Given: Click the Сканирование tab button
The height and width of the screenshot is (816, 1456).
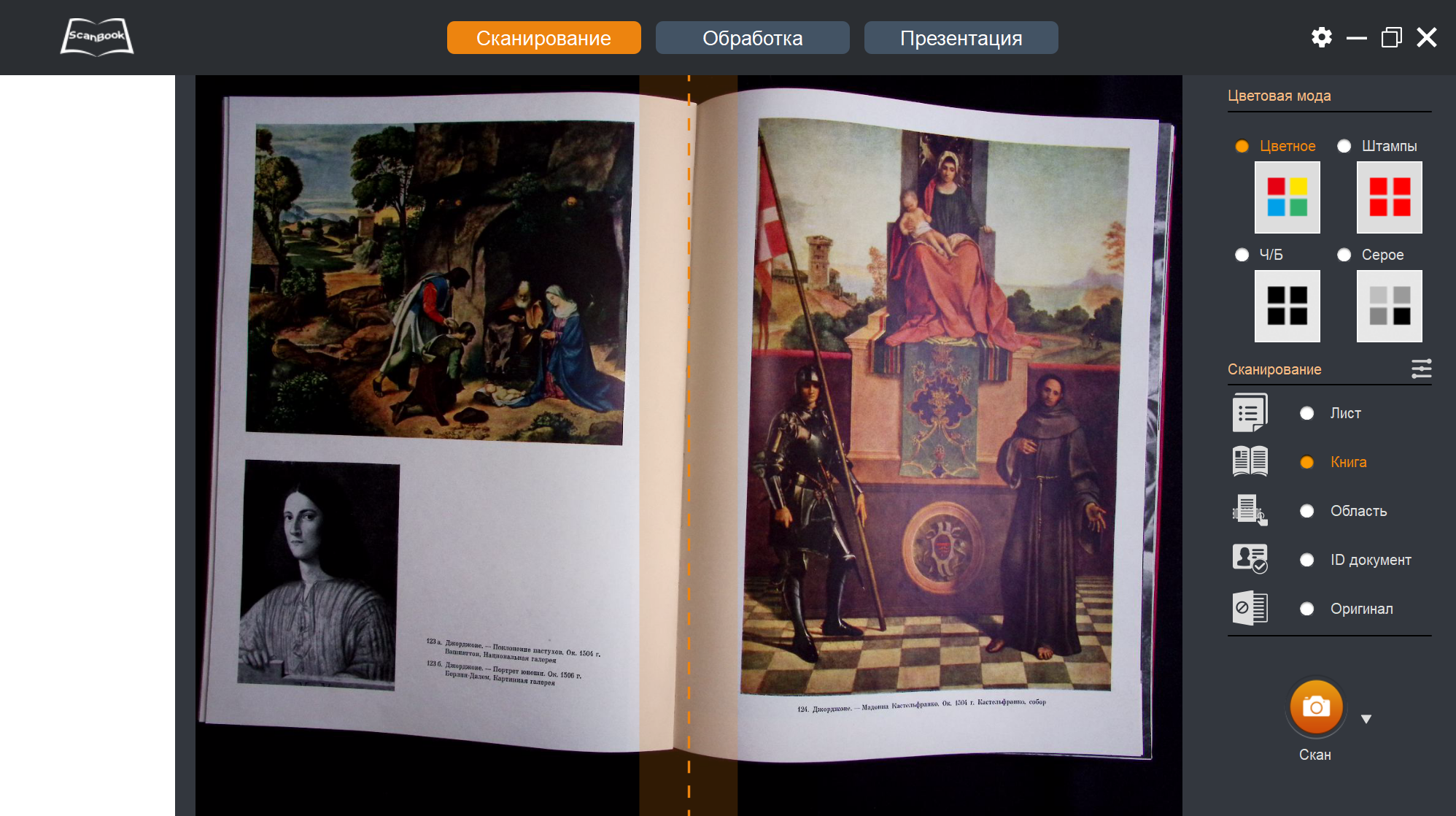Looking at the screenshot, I should (543, 38).
